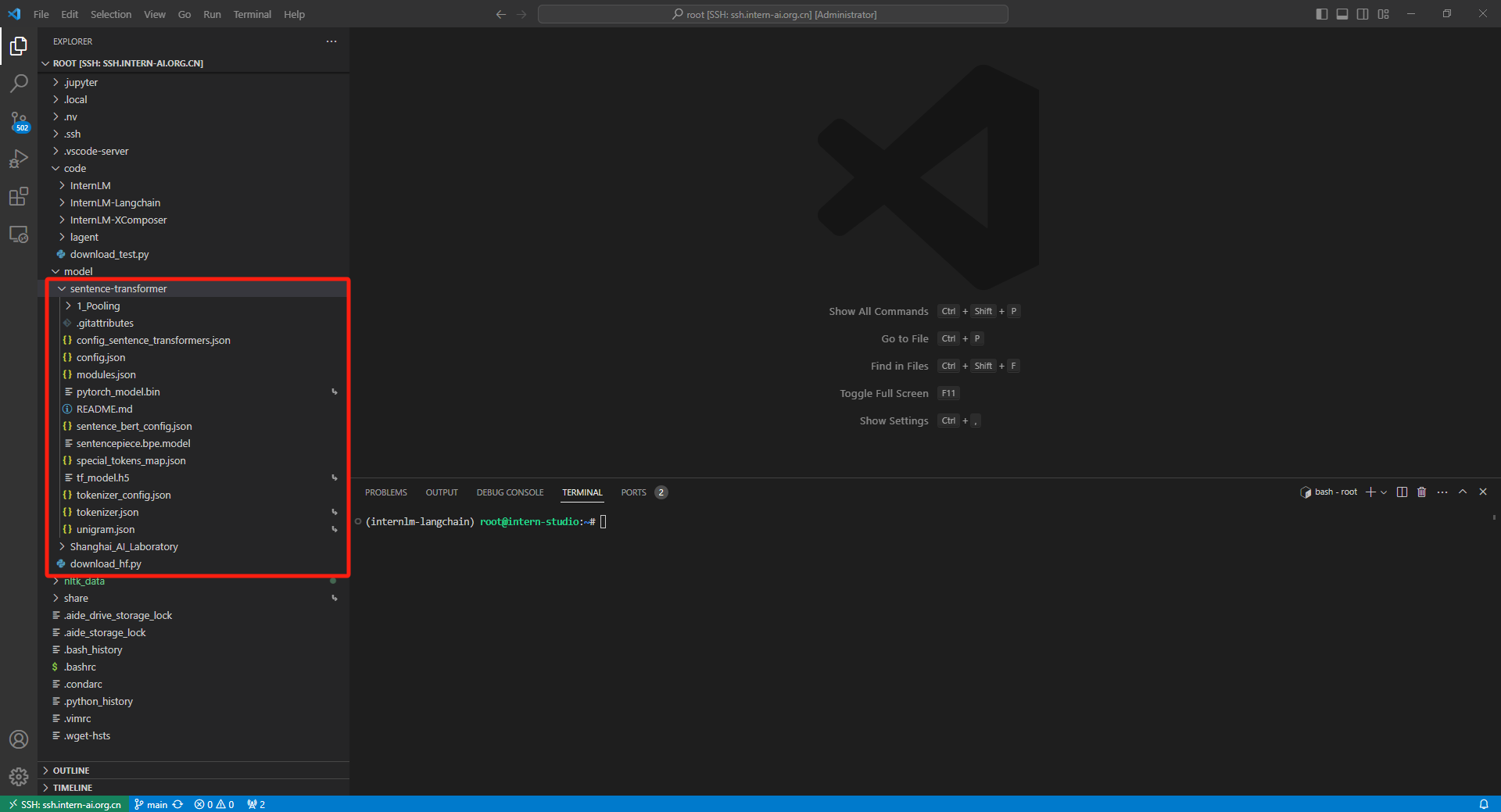Screen dimensions: 1501x812
Task: Open the Selection menu
Action: [x=111, y=14]
